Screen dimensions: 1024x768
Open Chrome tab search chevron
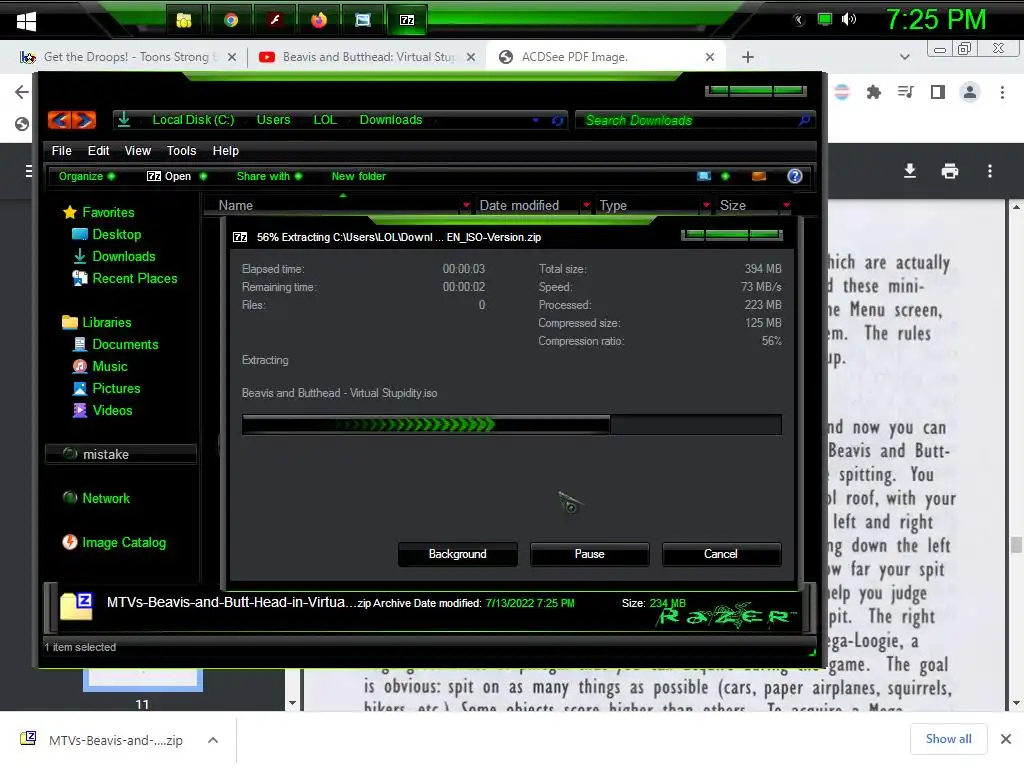pyautogui.click(x=904, y=57)
